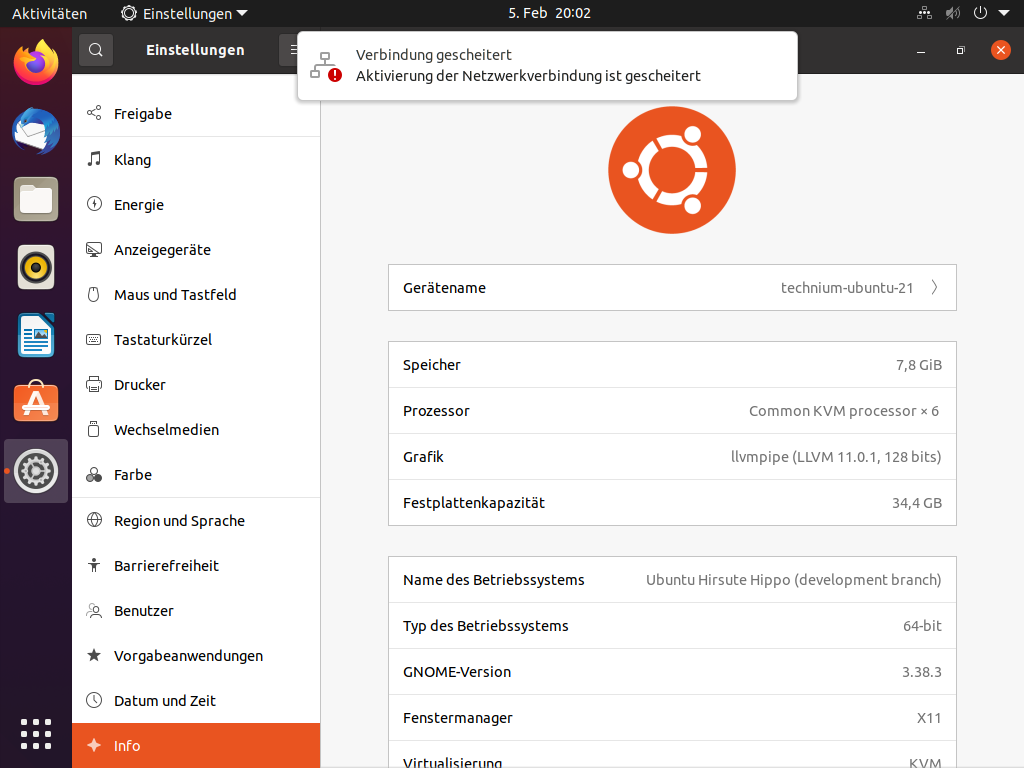Viewport: 1024px width, 768px height.
Task: Click the Verbindung gescheitert notification
Action: click(547, 65)
